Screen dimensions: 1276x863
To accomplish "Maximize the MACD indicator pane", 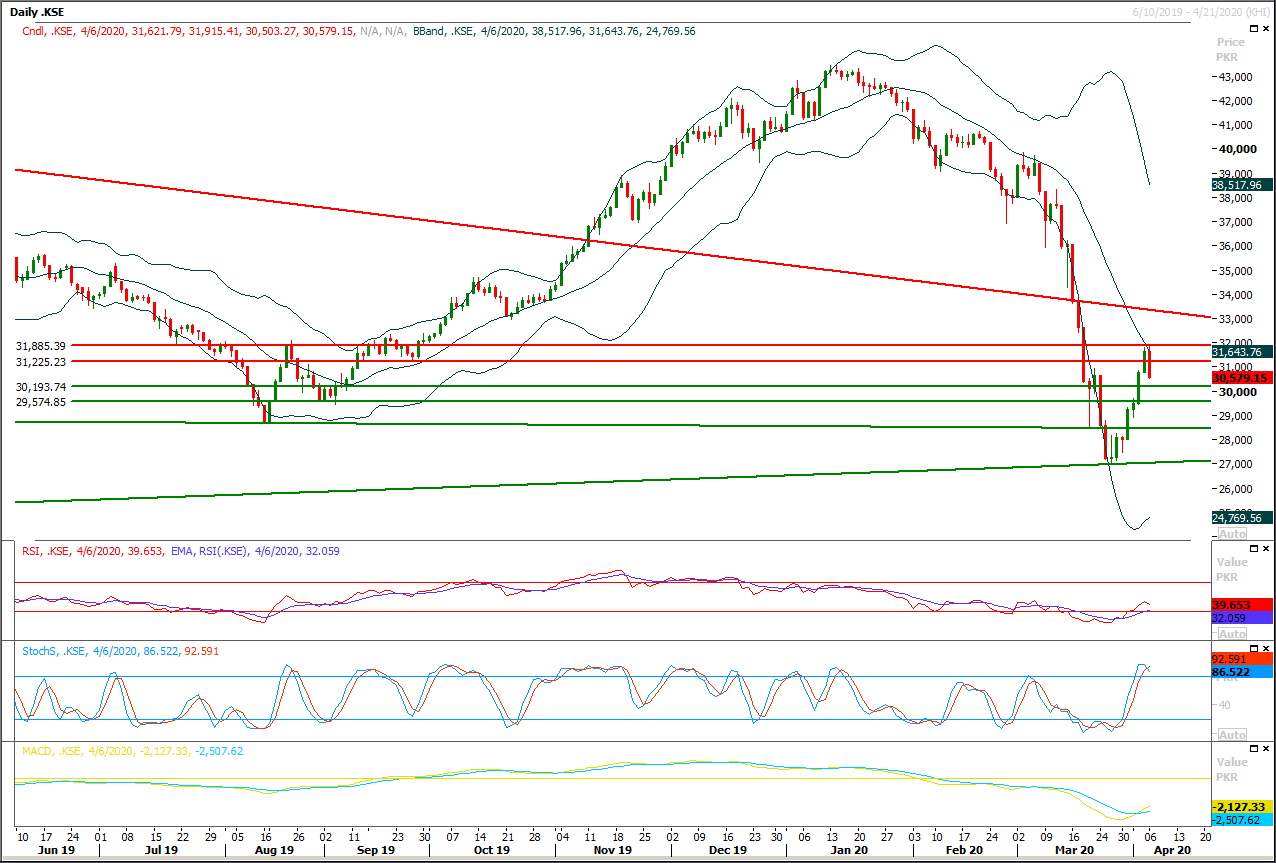I will coord(1252,749).
